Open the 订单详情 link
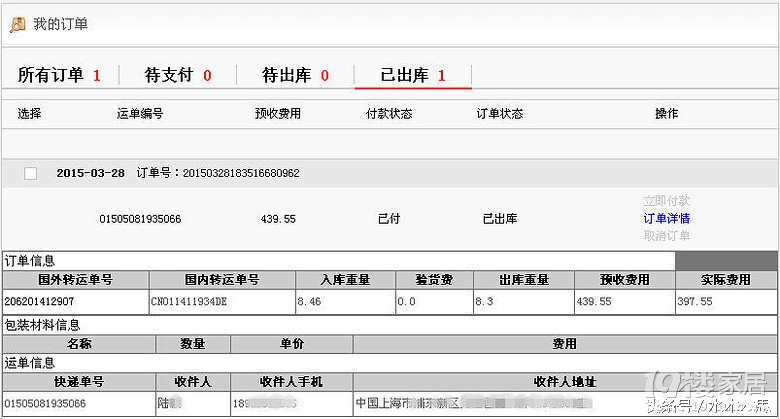 [667, 218]
